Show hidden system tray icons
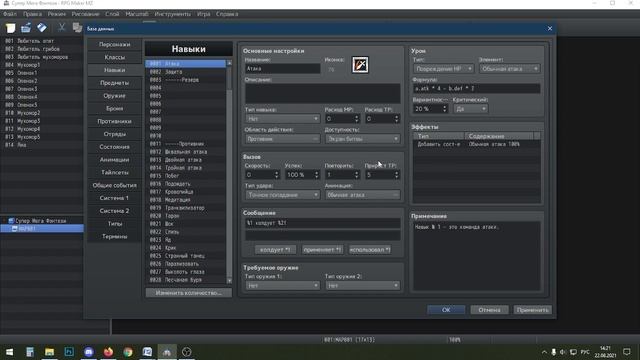Screen dimensions: 640x360 544,352
